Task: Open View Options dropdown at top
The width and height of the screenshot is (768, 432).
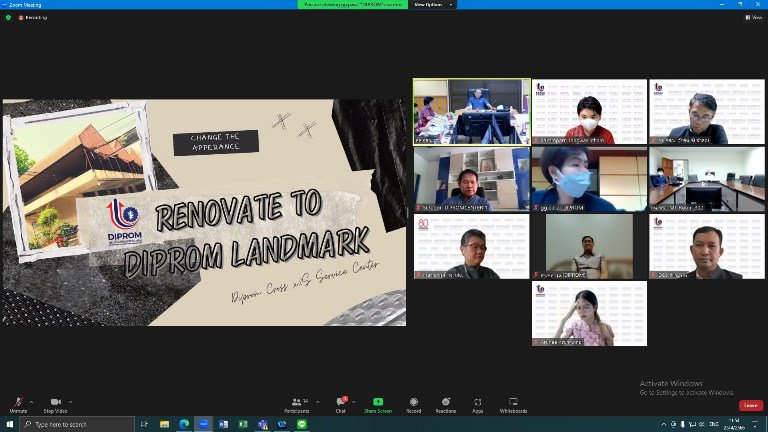Action: point(433,4)
